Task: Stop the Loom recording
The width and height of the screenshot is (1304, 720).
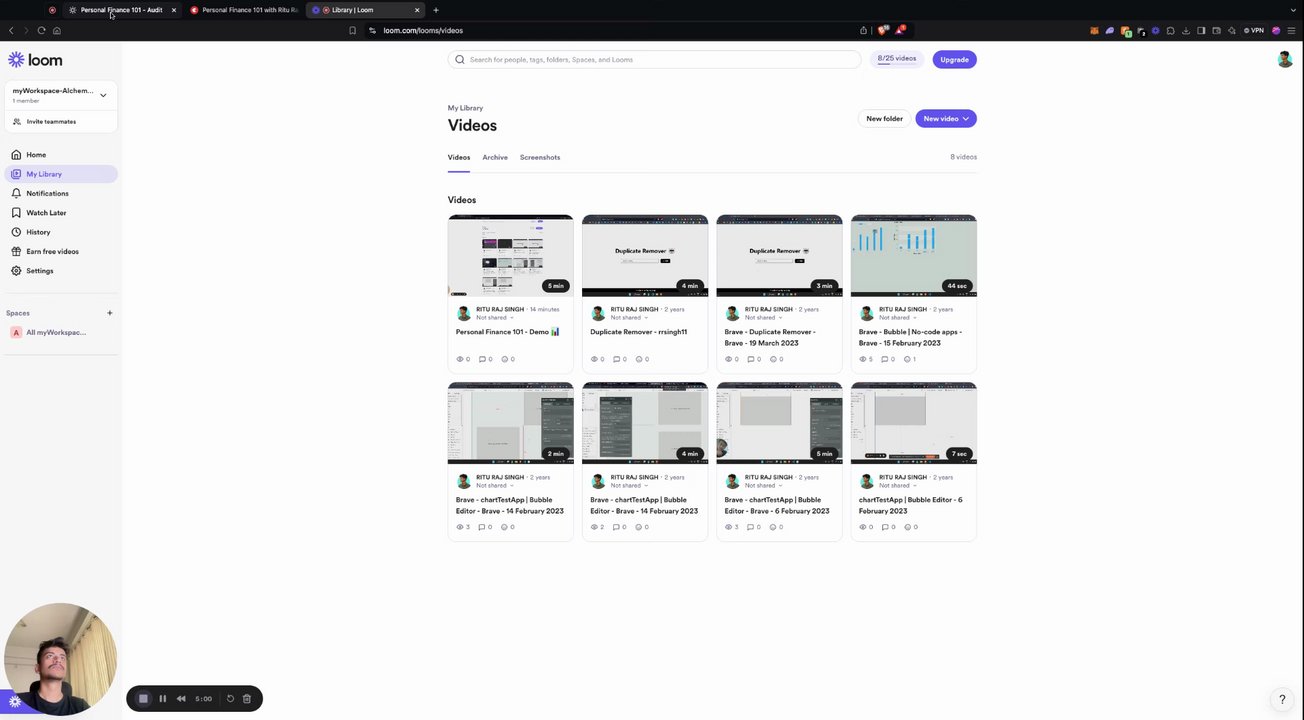Action: pyautogui.click(x=143, y=699)
